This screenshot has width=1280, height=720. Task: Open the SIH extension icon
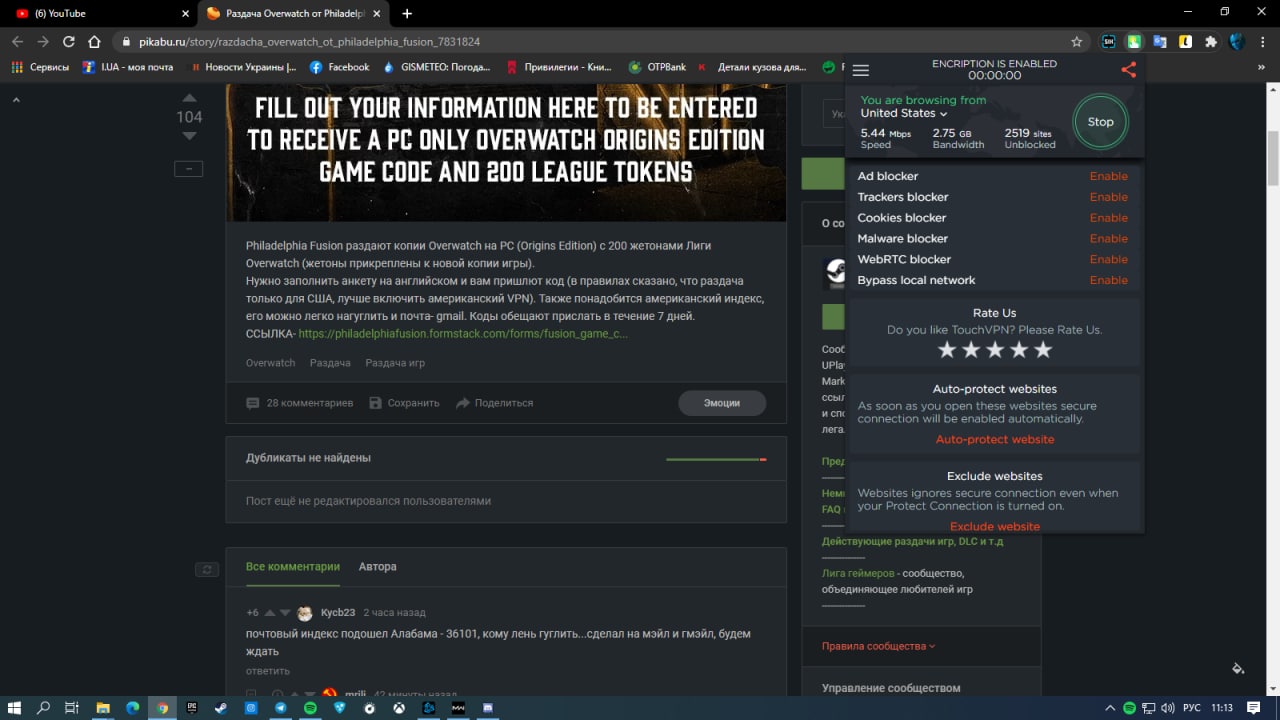(x=1108, y=42)
